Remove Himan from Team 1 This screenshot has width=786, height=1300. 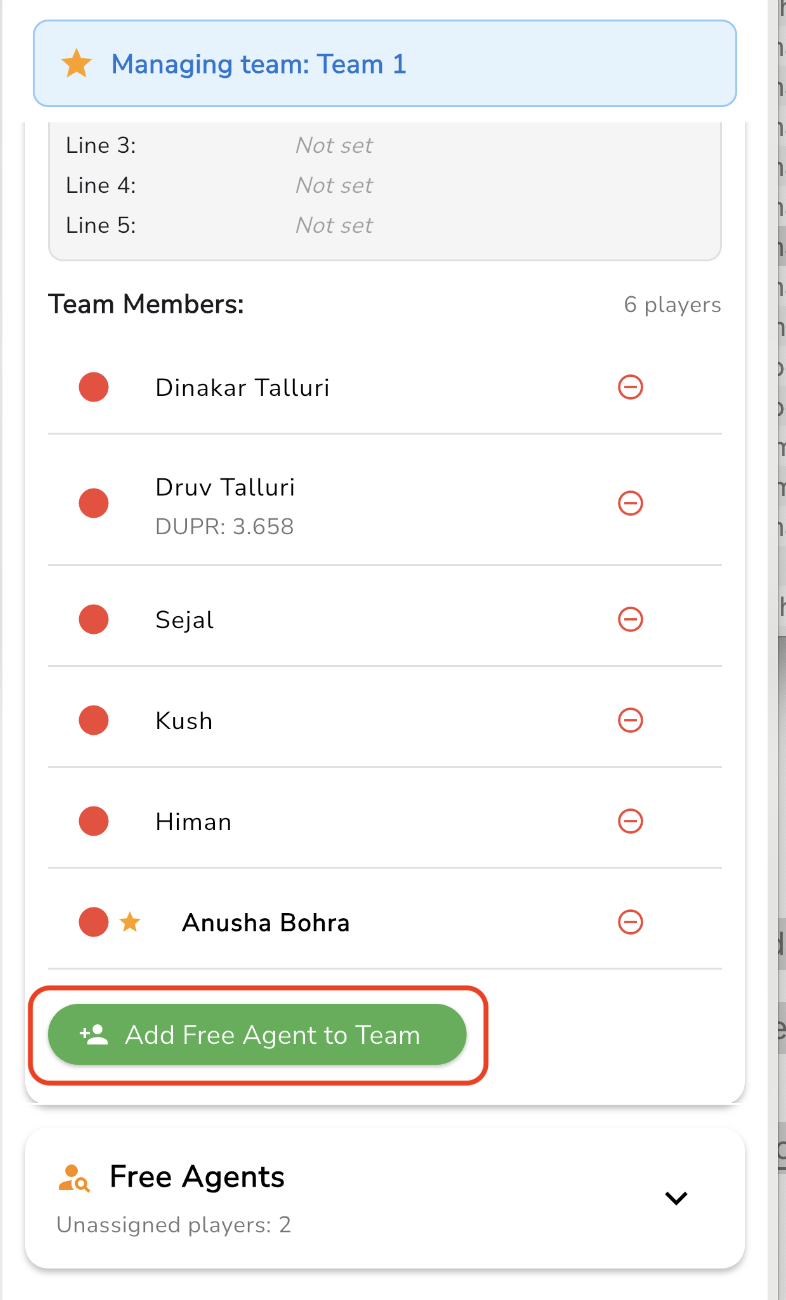tap(630, 822)
